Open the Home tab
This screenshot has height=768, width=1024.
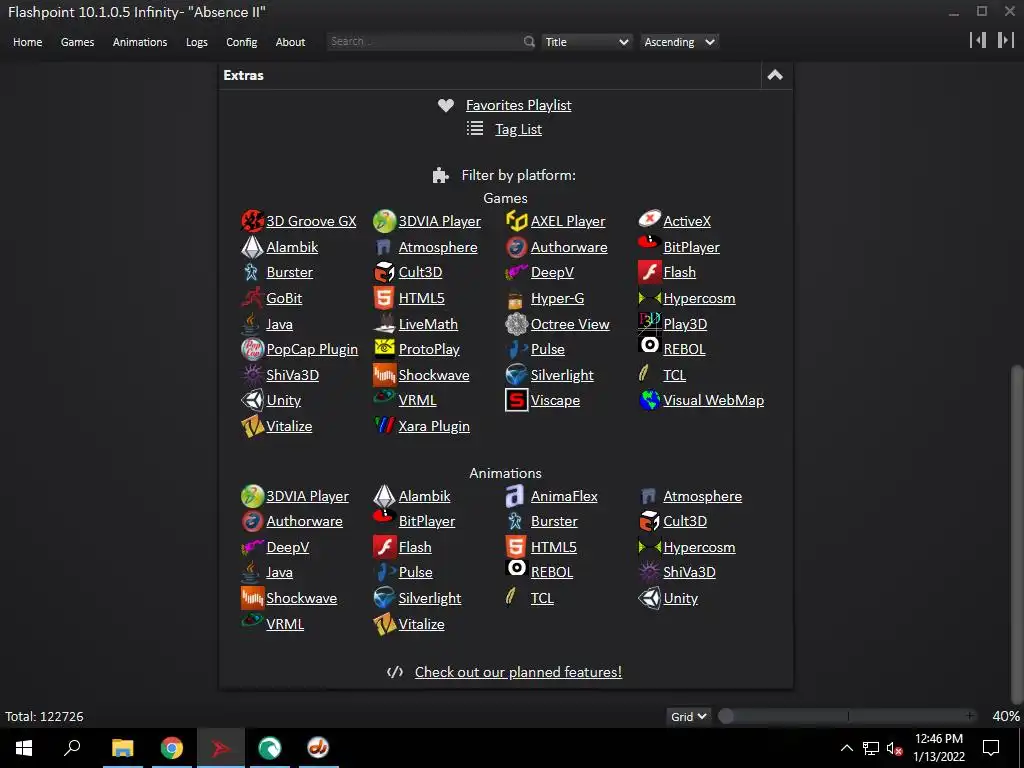coord(27,42)
